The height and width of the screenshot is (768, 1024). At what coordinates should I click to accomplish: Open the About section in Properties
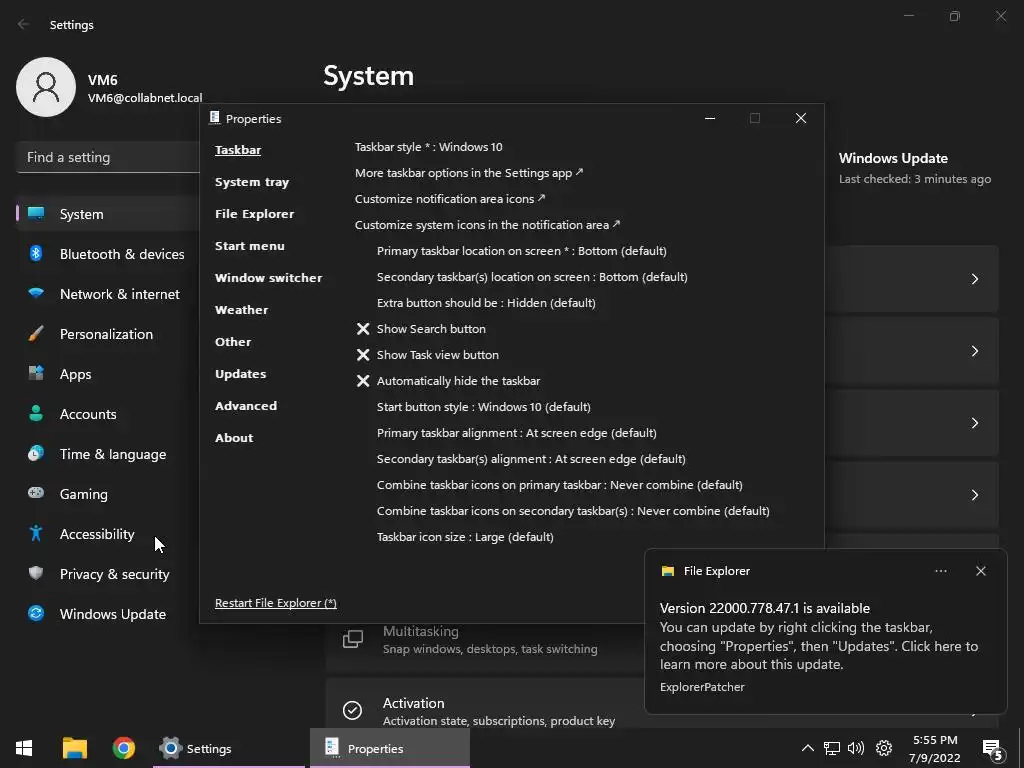click(234, 438)
